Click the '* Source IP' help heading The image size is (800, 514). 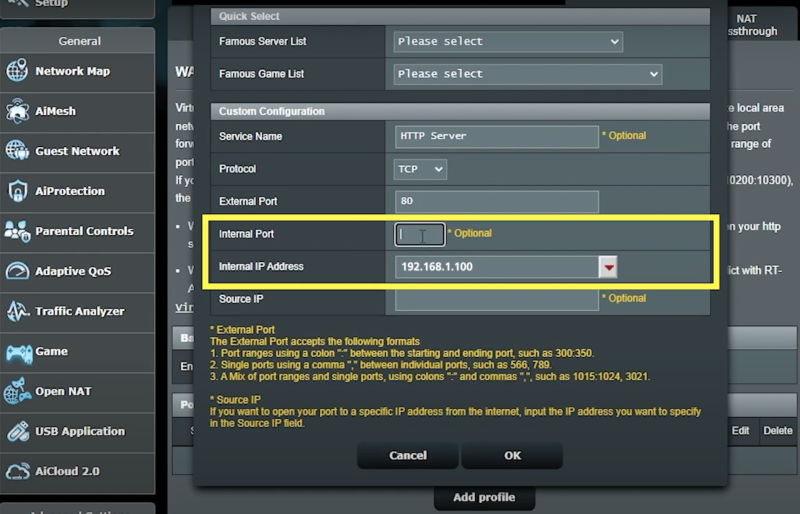[235, 400]
